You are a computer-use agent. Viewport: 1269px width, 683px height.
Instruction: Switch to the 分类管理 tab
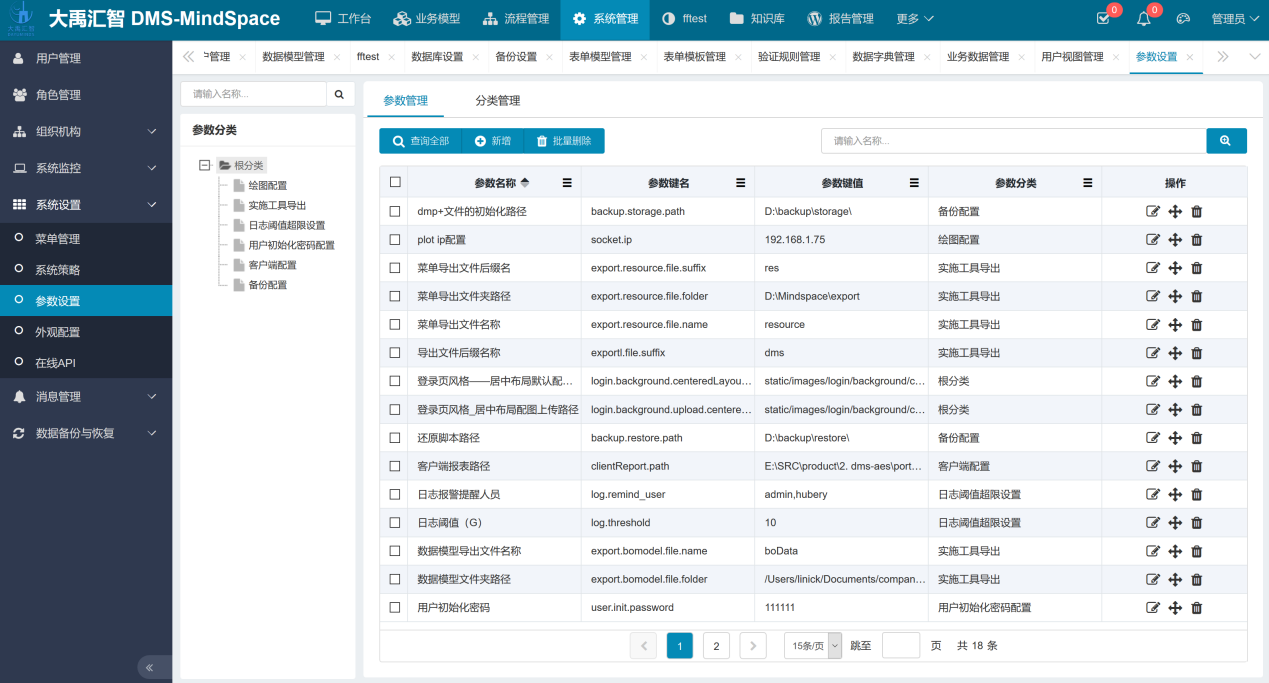(x=497, y=101)
